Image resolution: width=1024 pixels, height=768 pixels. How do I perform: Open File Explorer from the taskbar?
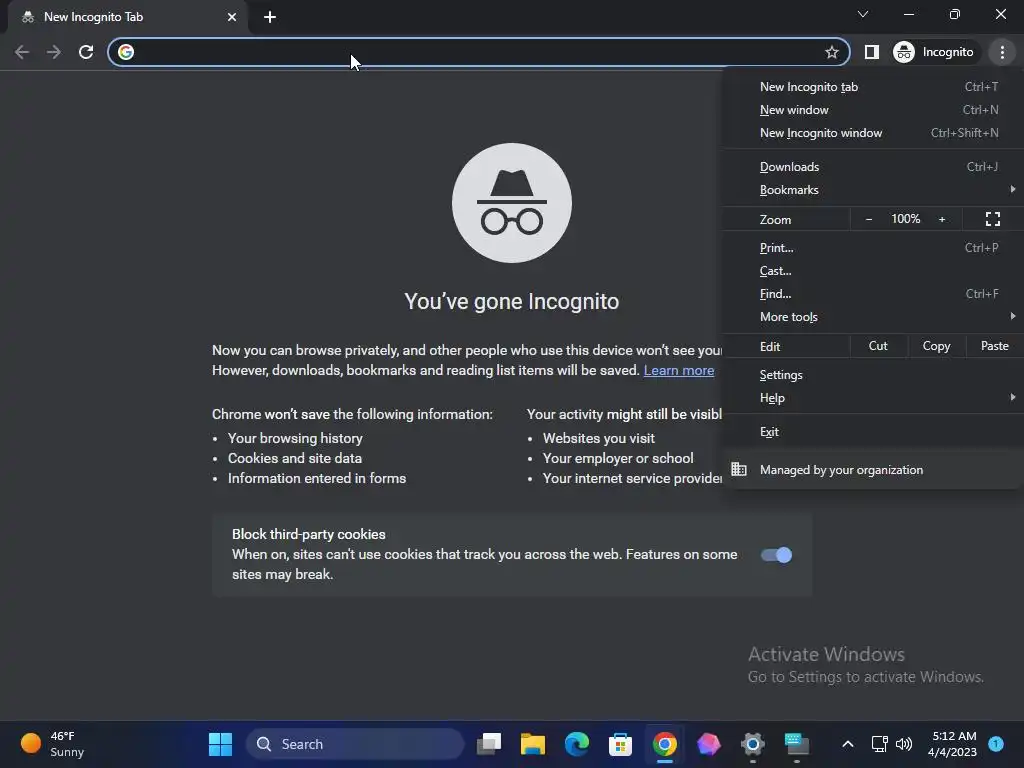pyautogui.click(x=532, y=744)
